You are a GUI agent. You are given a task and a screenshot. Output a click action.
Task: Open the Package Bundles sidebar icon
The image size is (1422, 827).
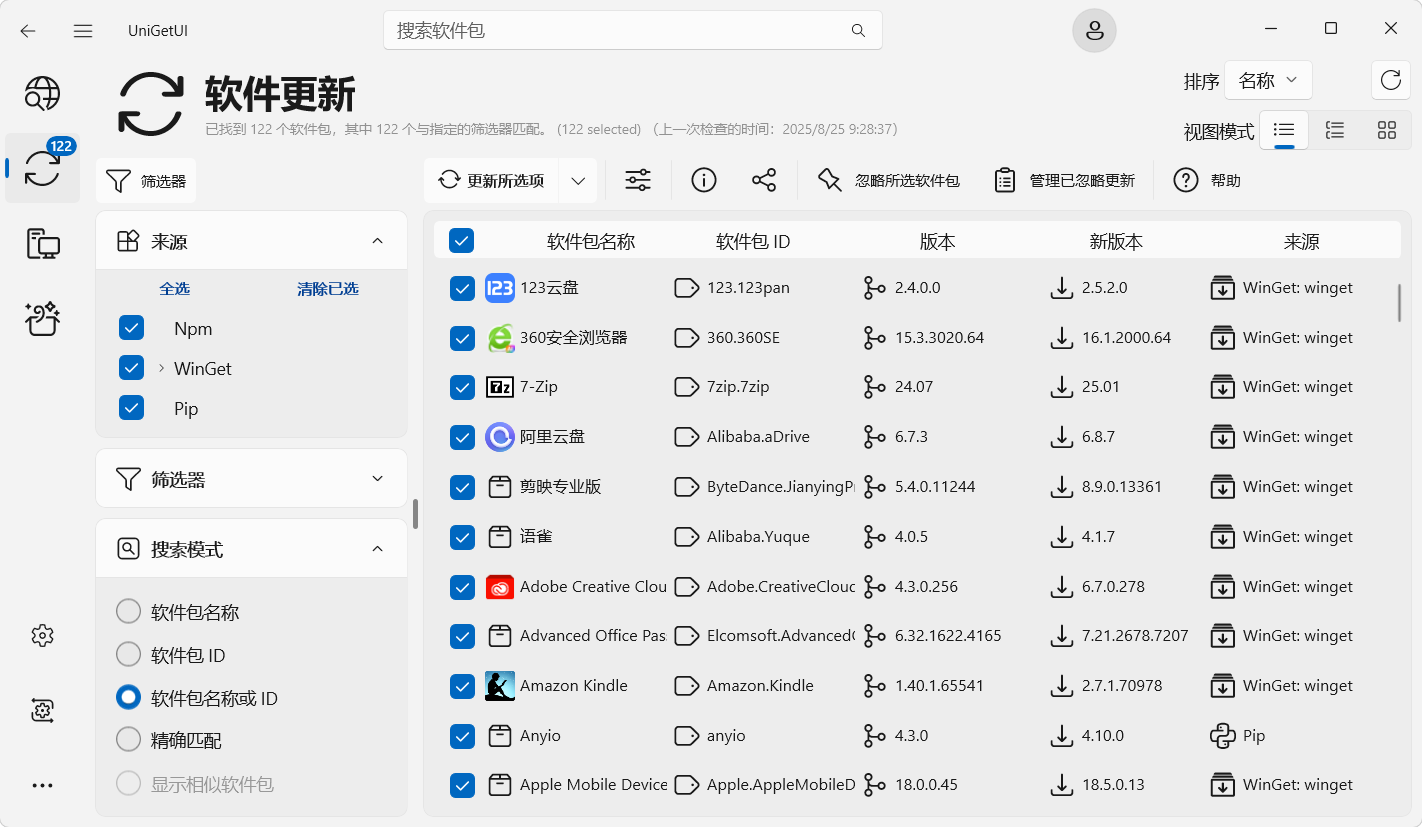(42, 319)
